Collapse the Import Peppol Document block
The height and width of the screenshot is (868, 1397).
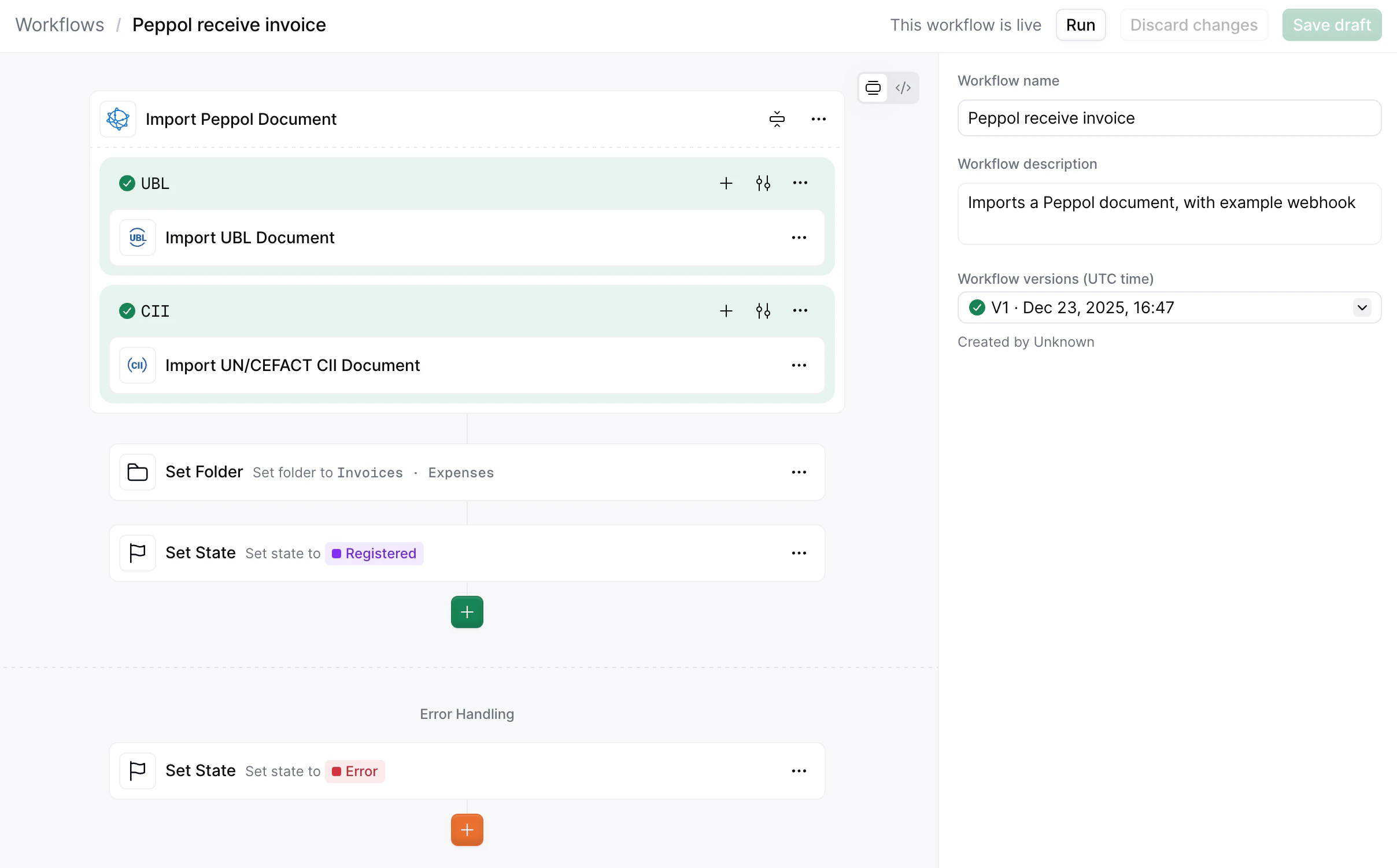[x=777, y=119]
